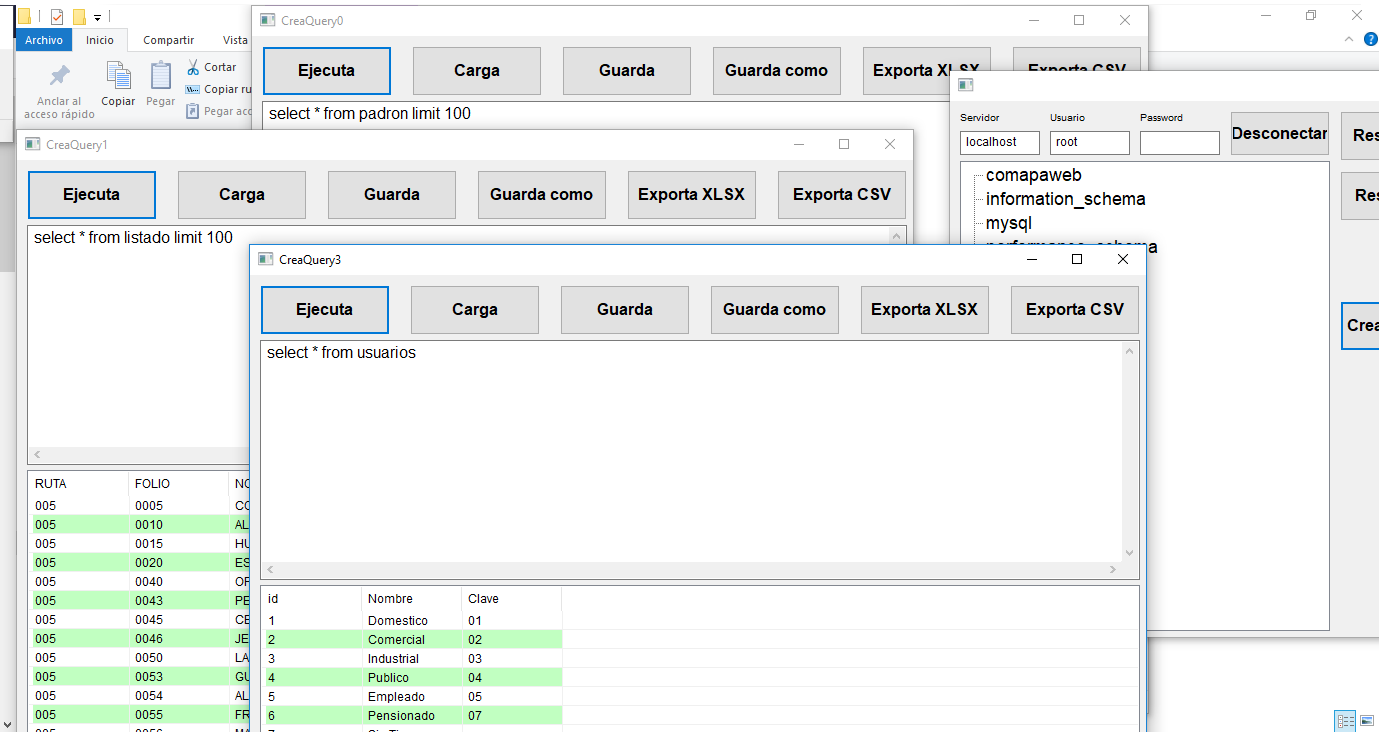Image resolution: width=1379 pixels, height=732 pixels.
Task: Click Anclar al acceso rápido pin icon
Action: point(59,77)
